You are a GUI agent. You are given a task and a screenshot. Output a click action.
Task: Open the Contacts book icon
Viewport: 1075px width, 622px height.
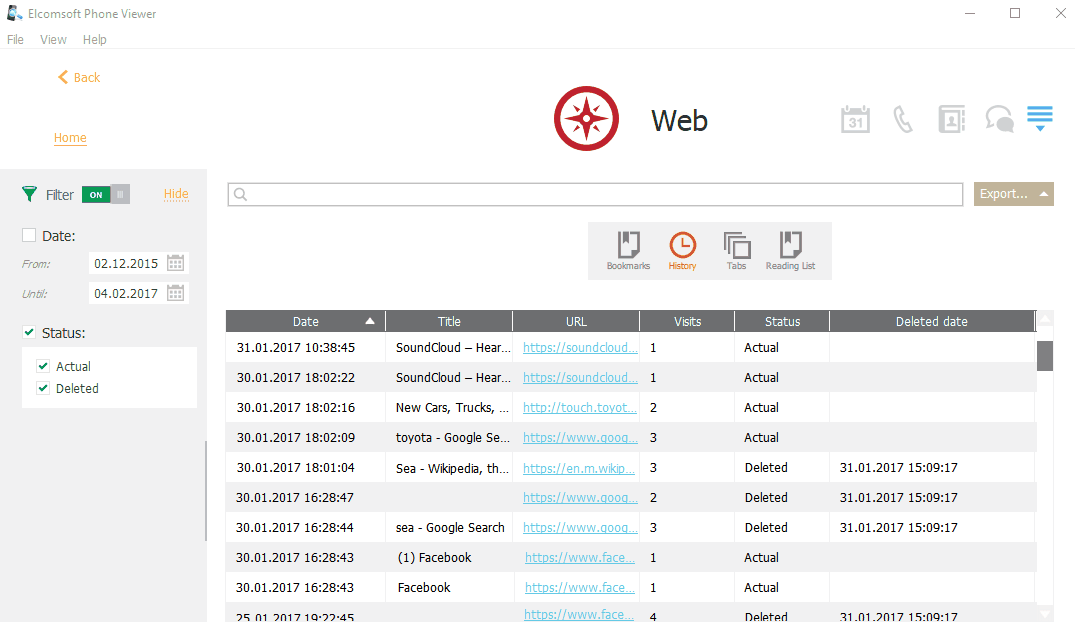click(x=951, y=120)
